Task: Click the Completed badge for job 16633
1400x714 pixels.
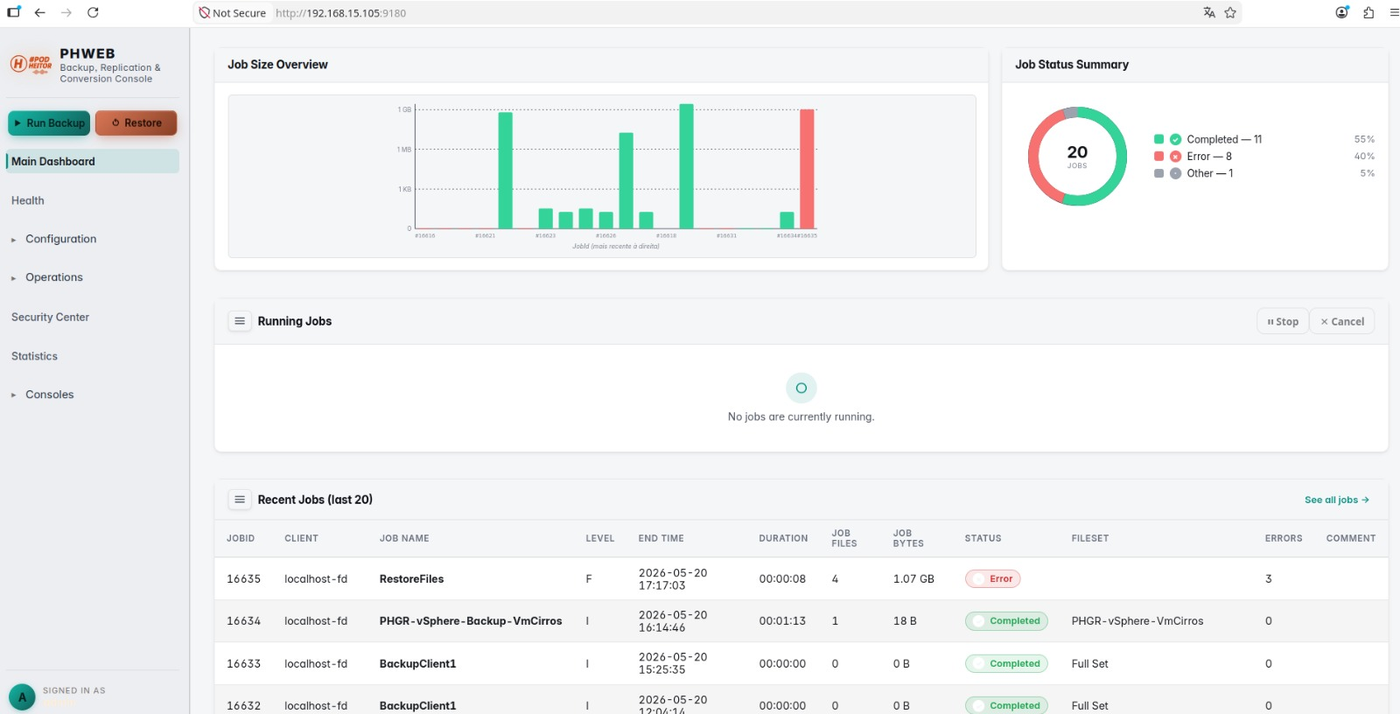Action: click(x=1006, y=663)
